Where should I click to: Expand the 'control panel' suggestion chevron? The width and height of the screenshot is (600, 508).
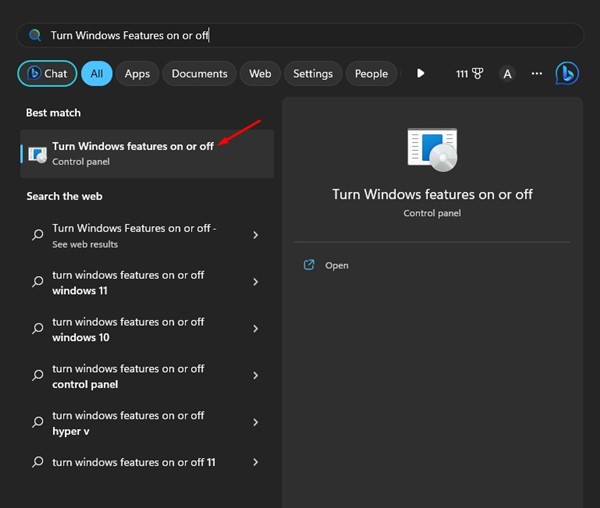256,376
